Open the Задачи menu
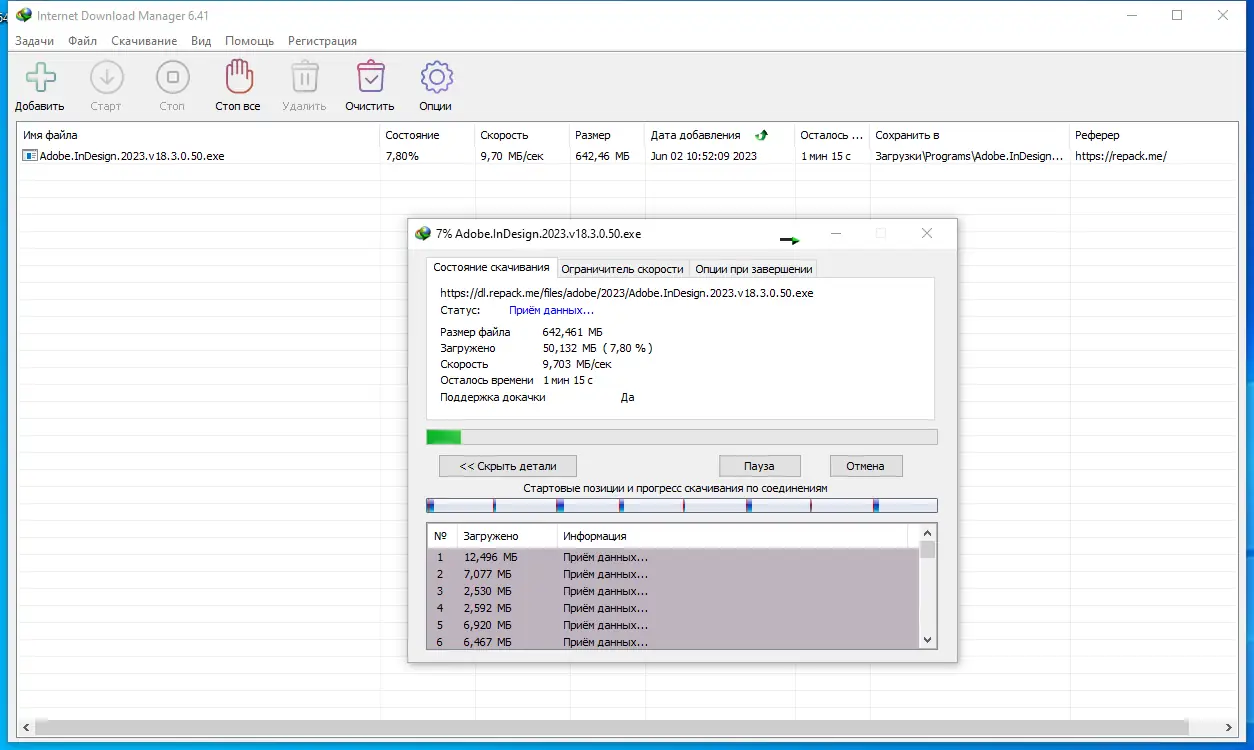The image size is (1254, 750). 35,41
